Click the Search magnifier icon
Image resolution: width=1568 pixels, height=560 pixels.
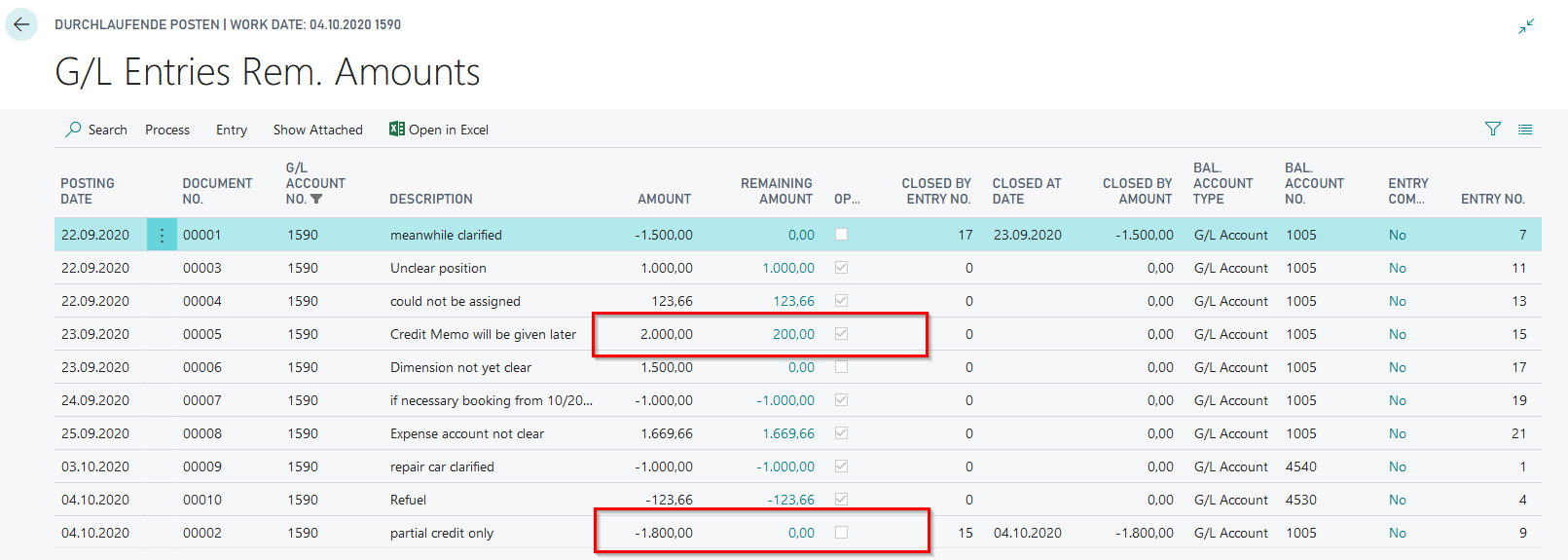click(73, 130)
